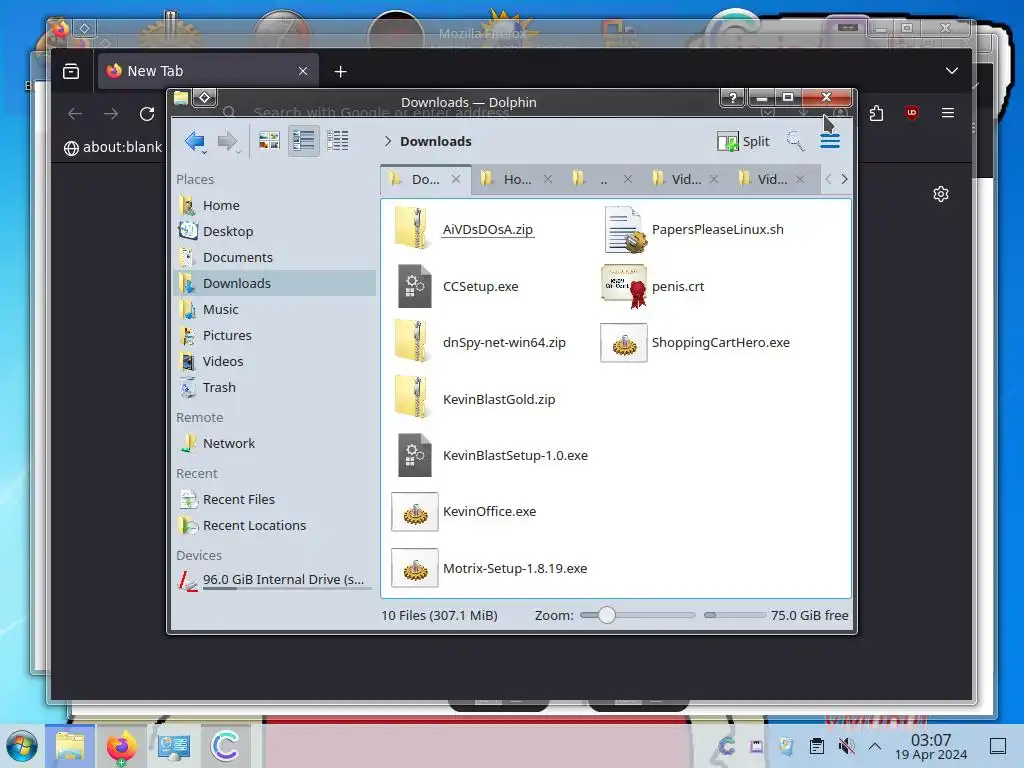The height and width of the screenshot is (768, 1024).
Task: Select CCSetup.exe file icon
Action: click(414, 285)
